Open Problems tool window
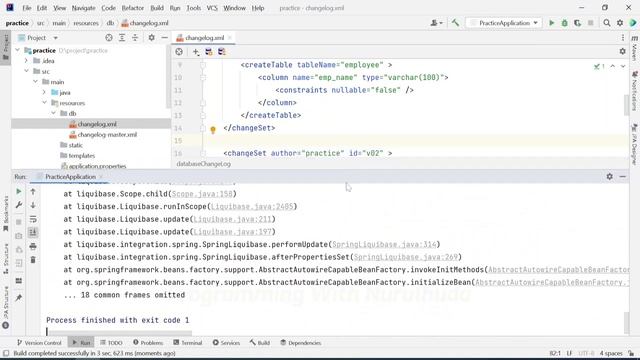The image size is (640, 360). [x=148, y=343]
